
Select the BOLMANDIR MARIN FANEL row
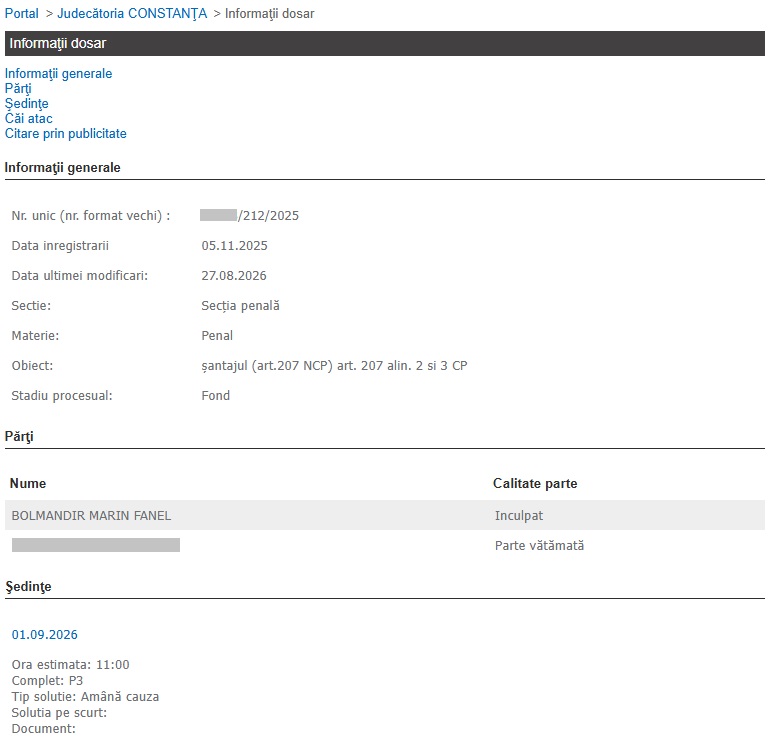click(x=385, y=515)
